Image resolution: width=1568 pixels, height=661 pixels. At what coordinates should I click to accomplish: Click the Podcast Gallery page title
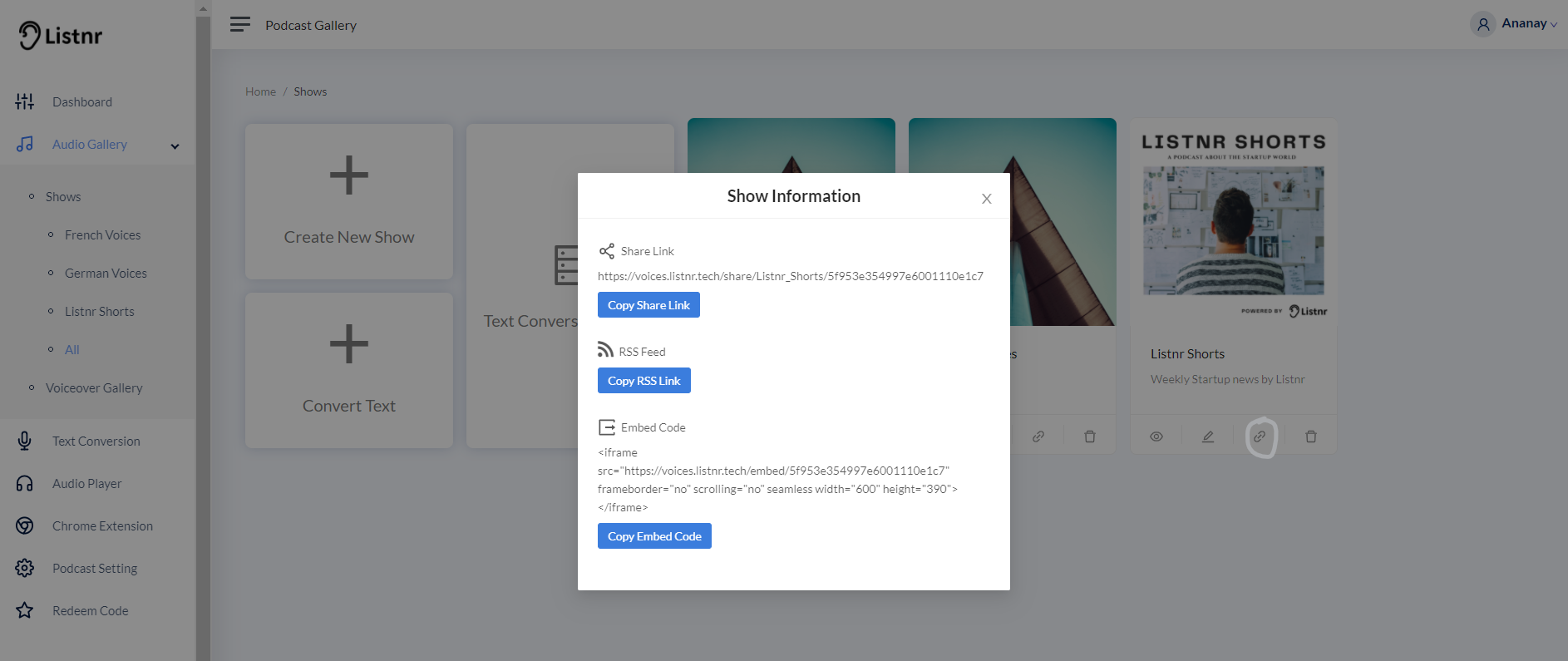[311, 25]
